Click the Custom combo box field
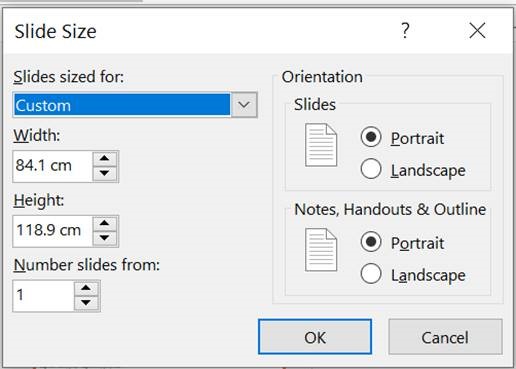Screen dimensions: 516x369 122,105
